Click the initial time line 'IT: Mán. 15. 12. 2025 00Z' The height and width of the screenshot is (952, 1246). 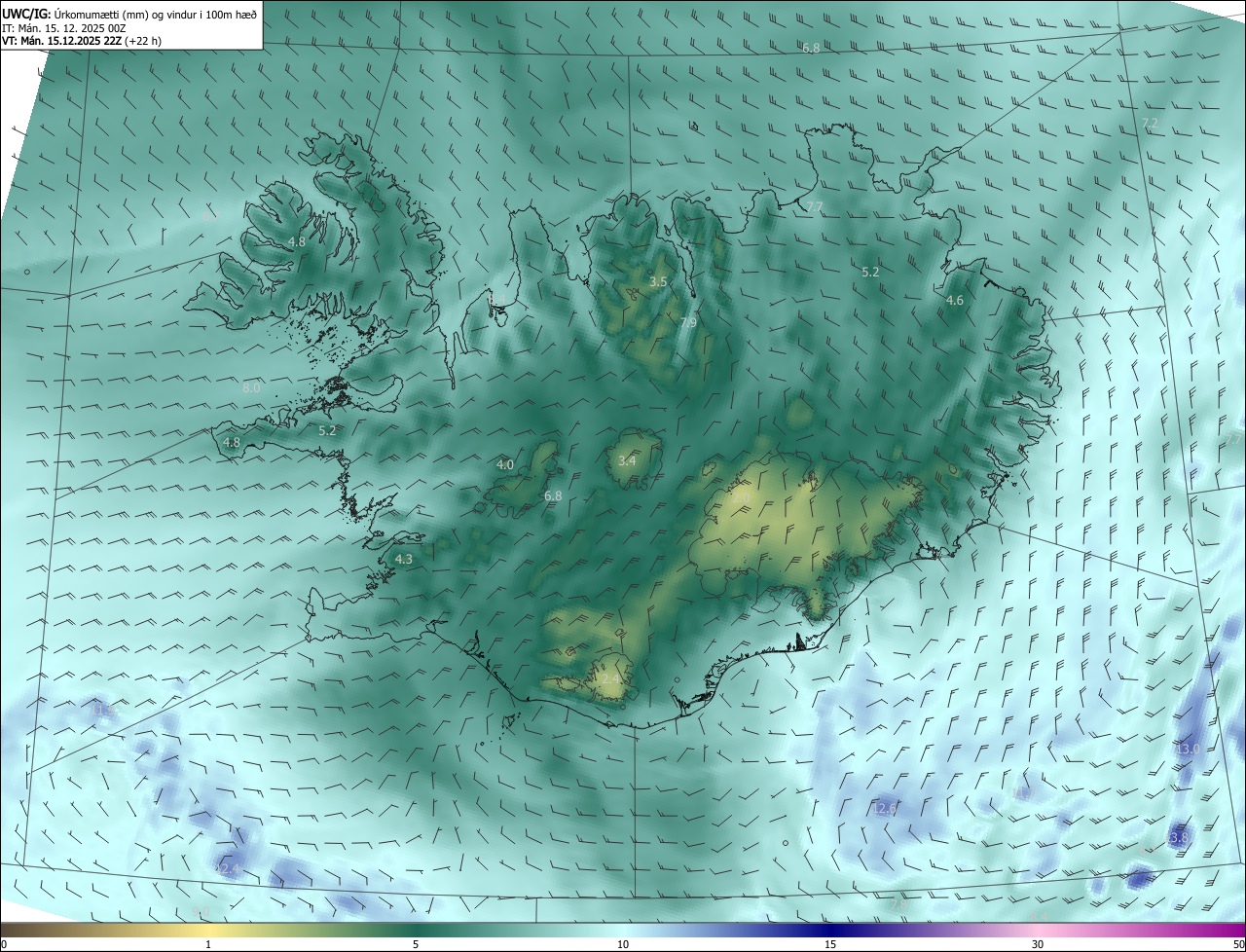63,27
